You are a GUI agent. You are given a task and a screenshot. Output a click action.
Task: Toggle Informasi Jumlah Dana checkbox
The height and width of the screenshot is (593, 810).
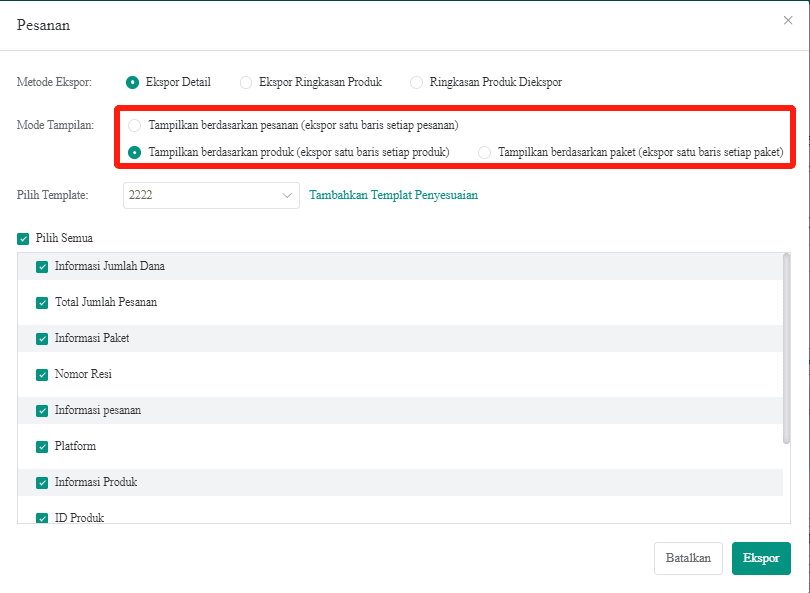(x=42, y=267)
